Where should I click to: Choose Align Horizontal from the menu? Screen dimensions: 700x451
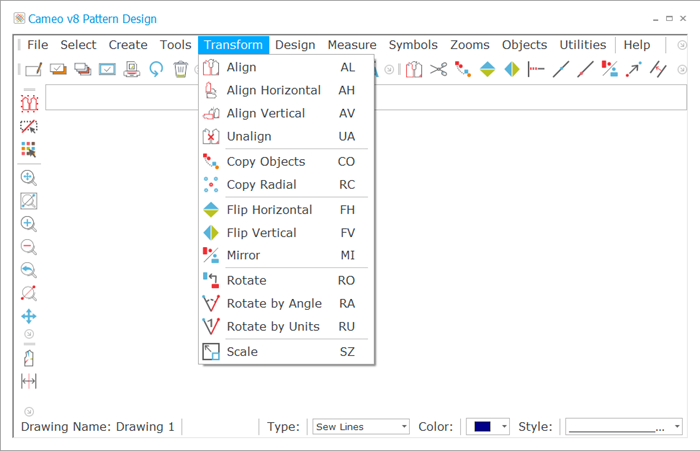click(x=286, y=91)
